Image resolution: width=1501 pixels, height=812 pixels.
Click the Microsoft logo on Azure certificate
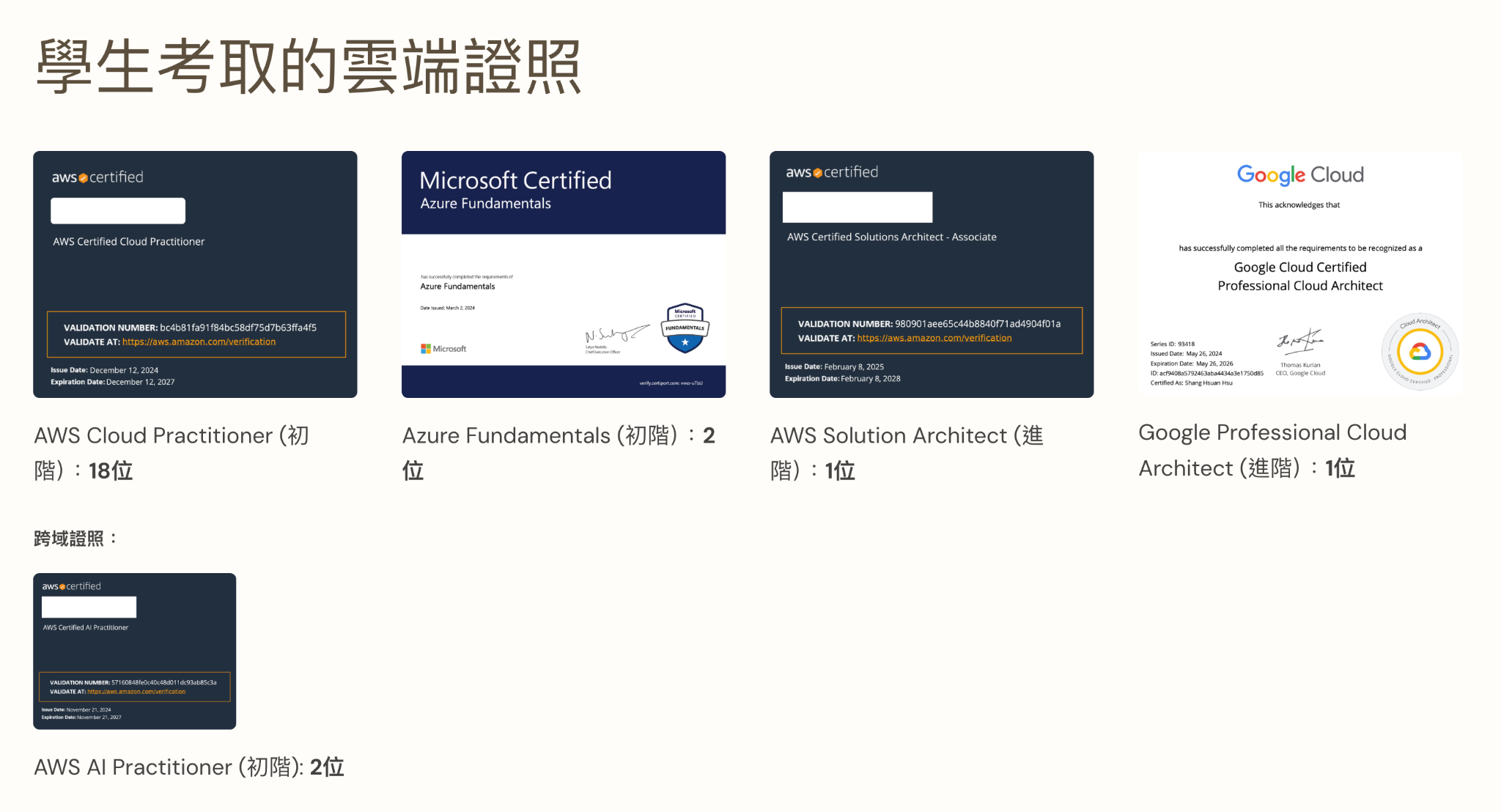pyautogui.click(x=443, y=349)
